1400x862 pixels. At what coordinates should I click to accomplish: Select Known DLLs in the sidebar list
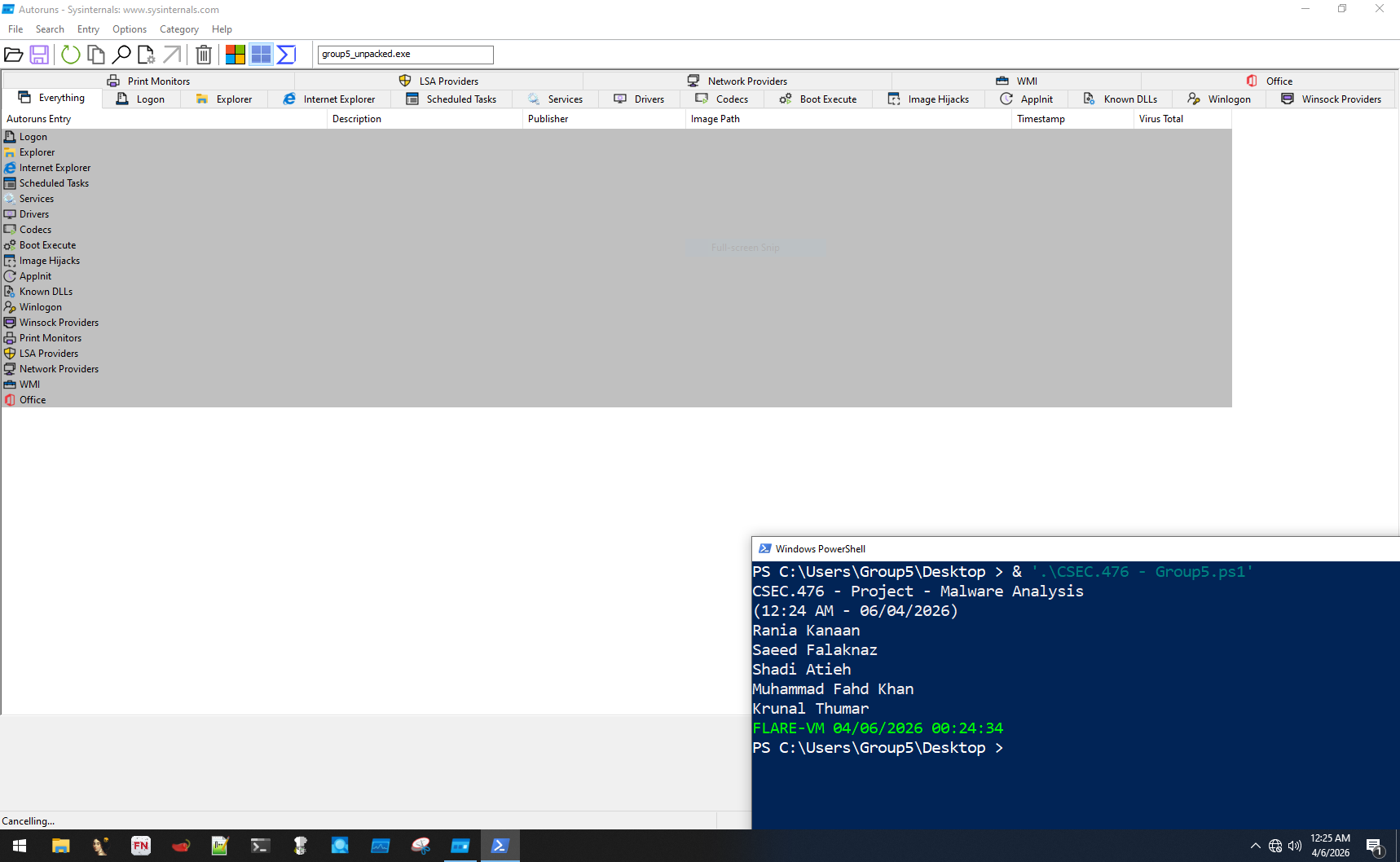[45, 291]
